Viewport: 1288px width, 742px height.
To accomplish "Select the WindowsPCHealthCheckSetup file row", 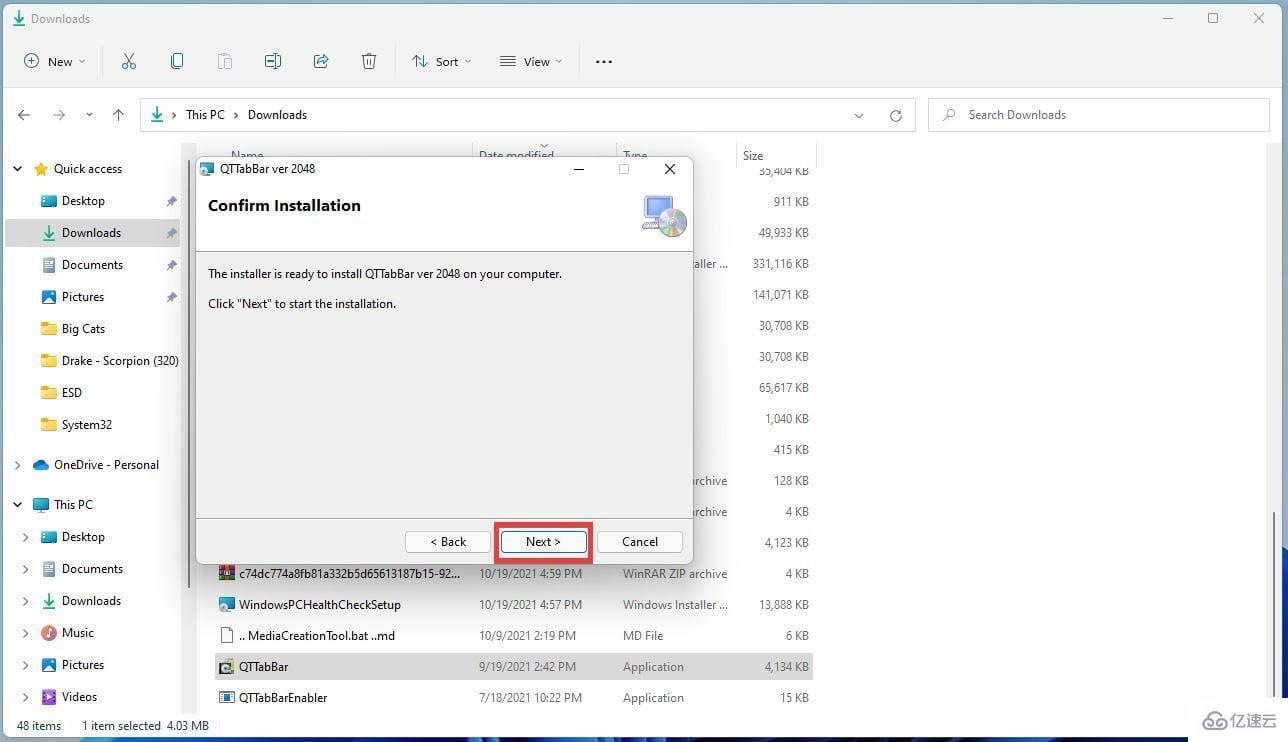I will pyautogui.click(x=514, y=605).
